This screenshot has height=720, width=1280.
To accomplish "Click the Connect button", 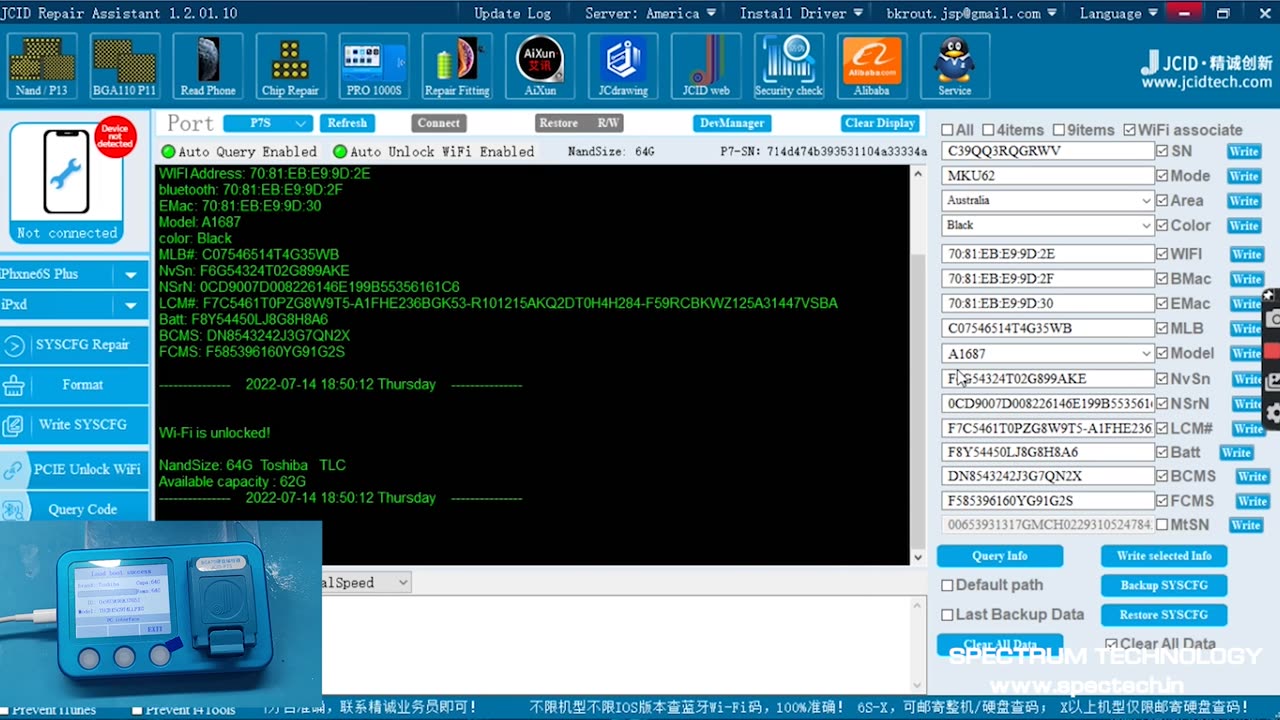I will pyautogui.click(x=439, y=123).
